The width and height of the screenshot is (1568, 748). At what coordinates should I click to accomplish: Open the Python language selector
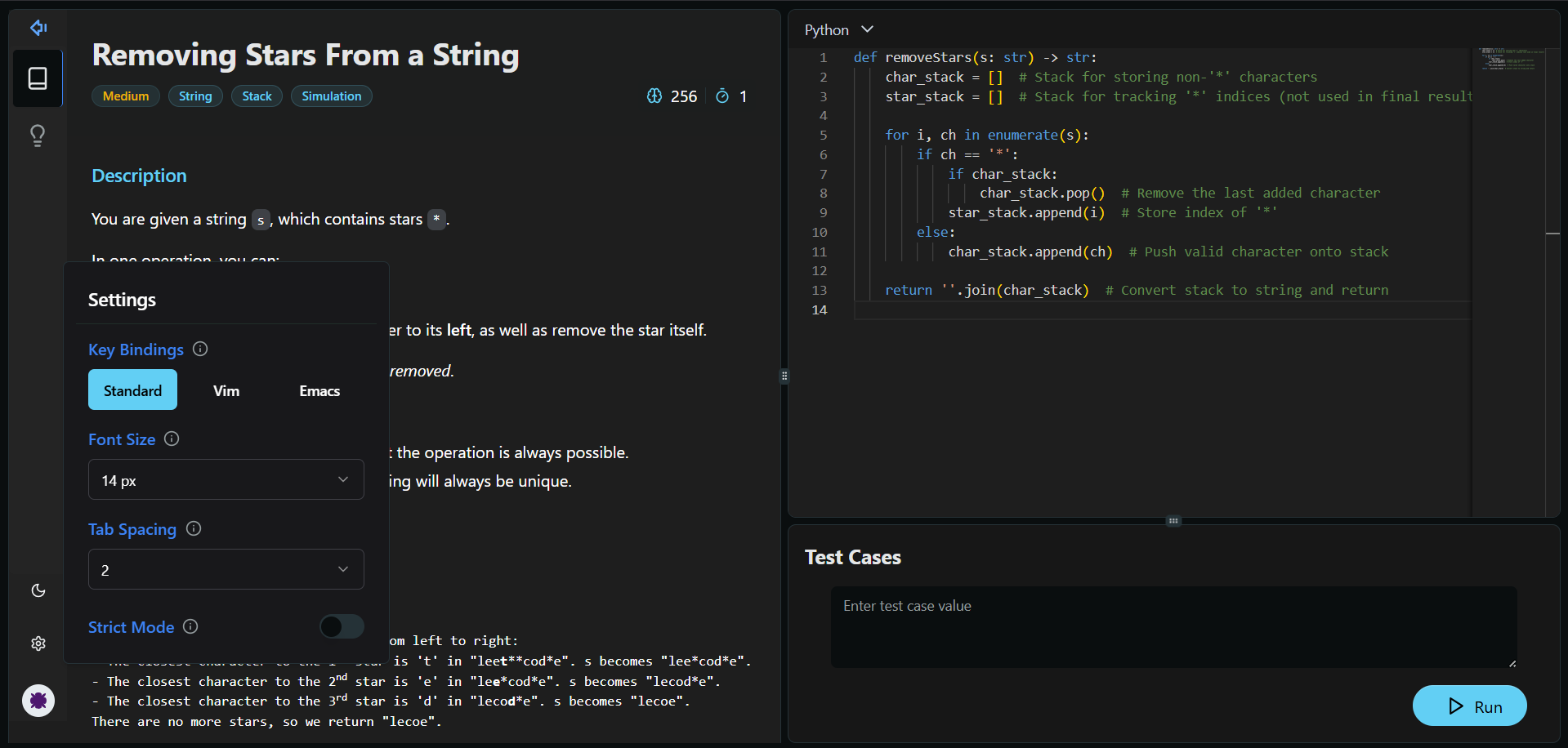click(x=838, y=30)
